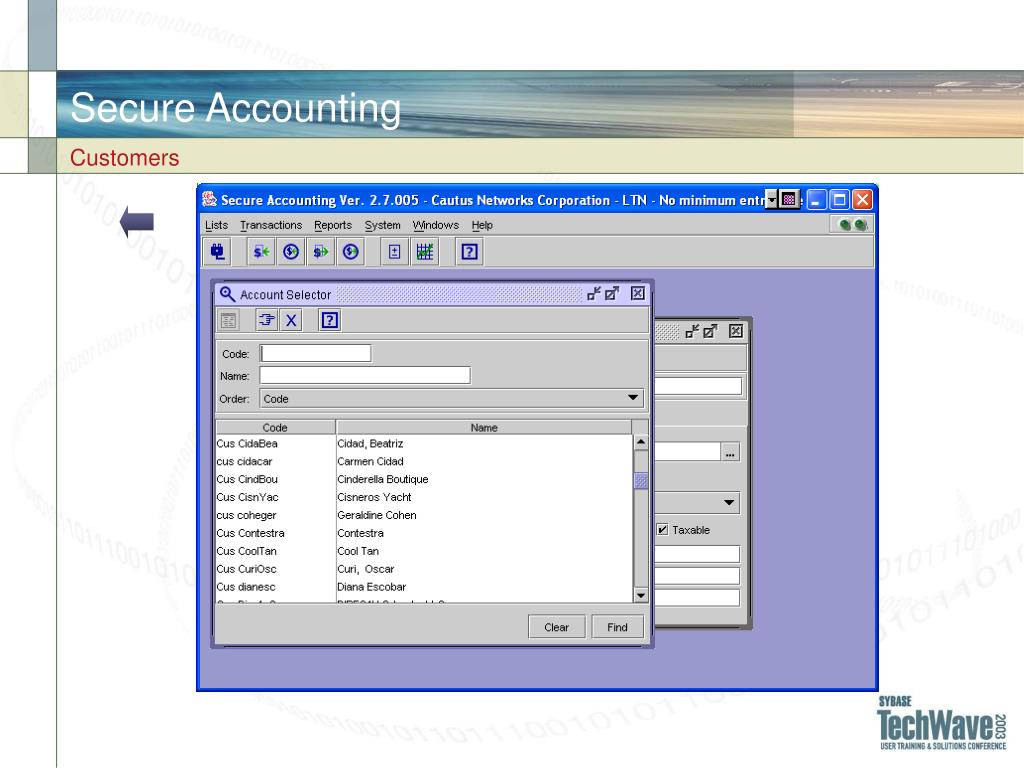1024x768 pixels.
Task: Click the scrollbar down arrow in account list
Action: (x=641, y=595)
